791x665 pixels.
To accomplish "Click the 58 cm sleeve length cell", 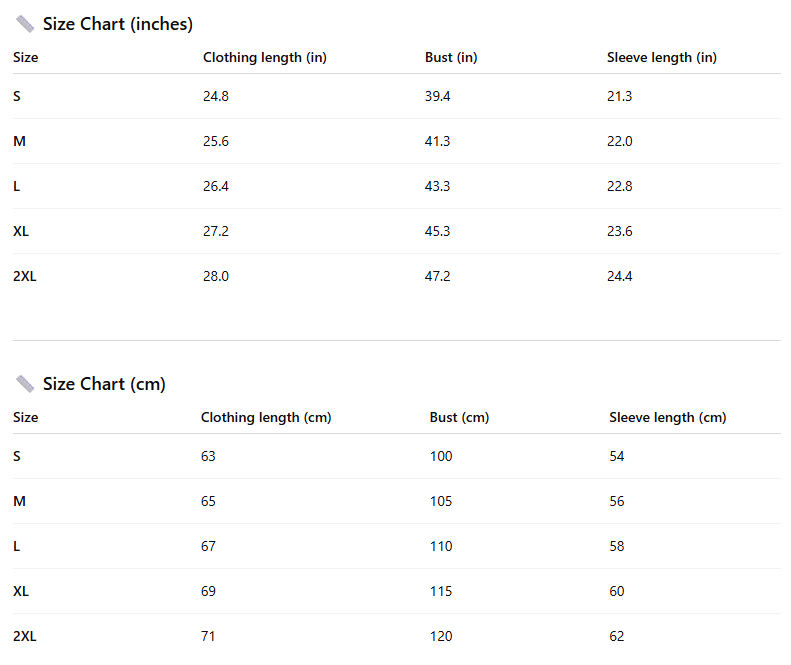I will point(617,546).
